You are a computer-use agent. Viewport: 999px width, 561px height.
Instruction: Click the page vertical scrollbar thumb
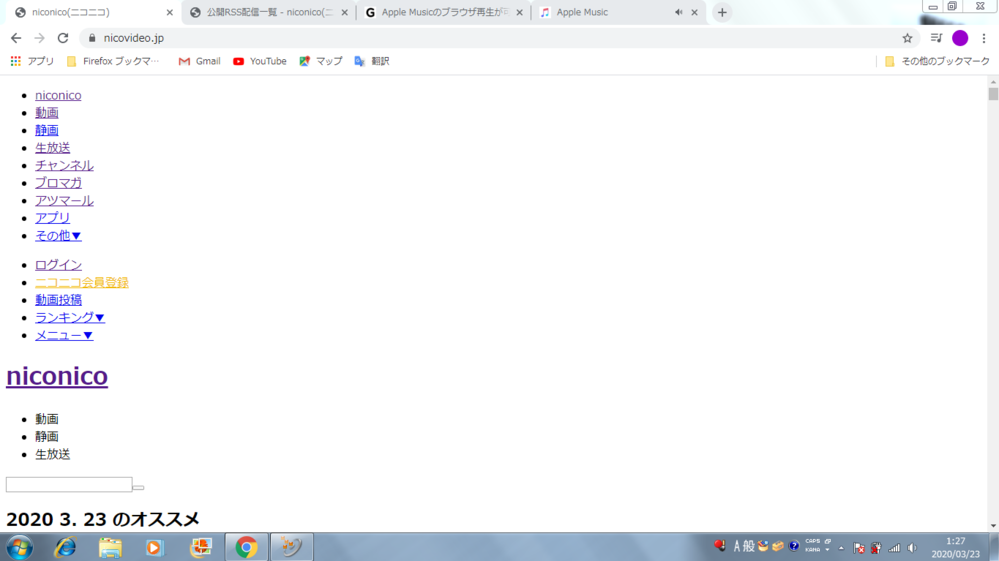[x=993, y=94]
